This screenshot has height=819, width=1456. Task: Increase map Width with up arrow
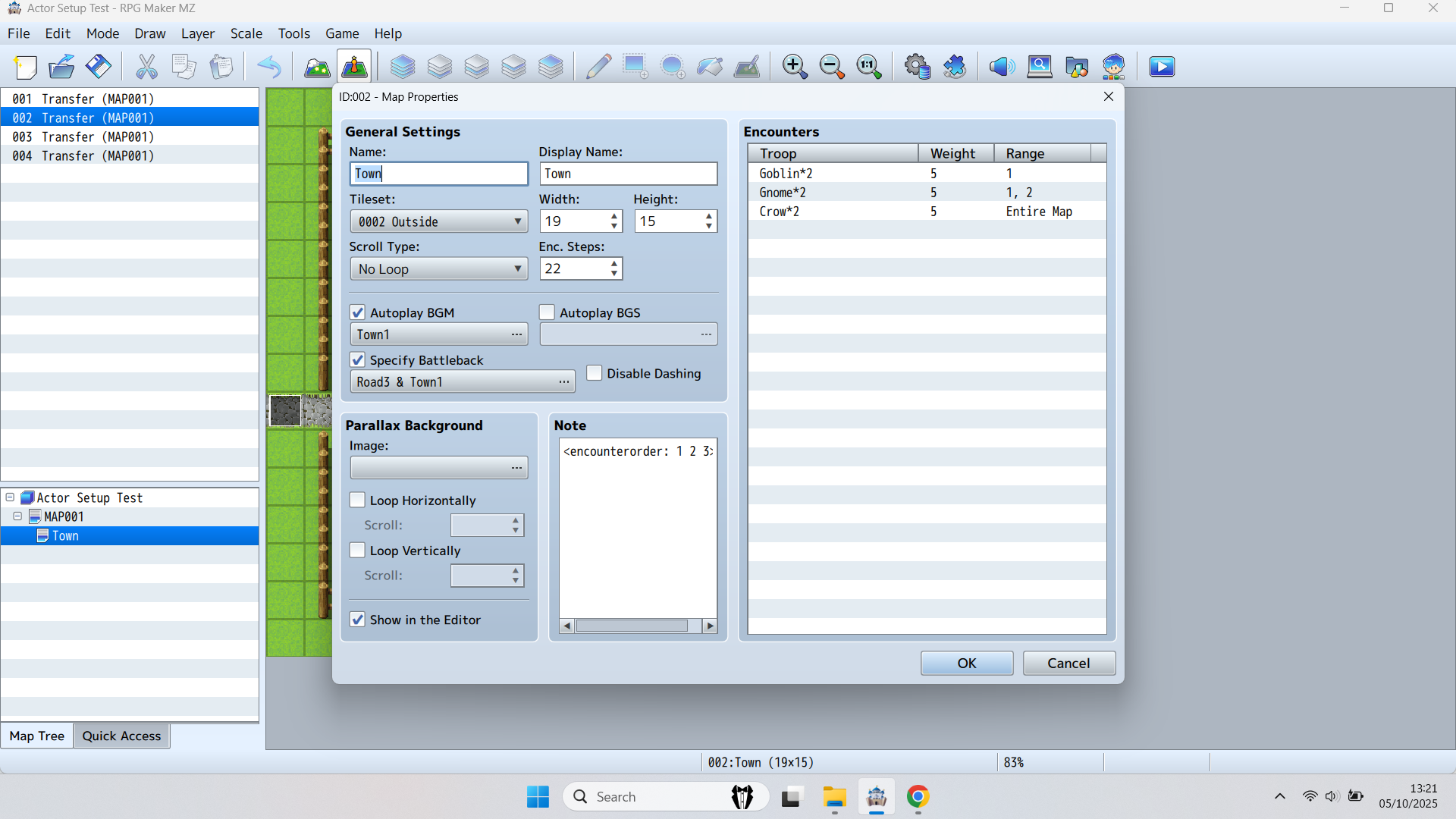coord(614,216)
